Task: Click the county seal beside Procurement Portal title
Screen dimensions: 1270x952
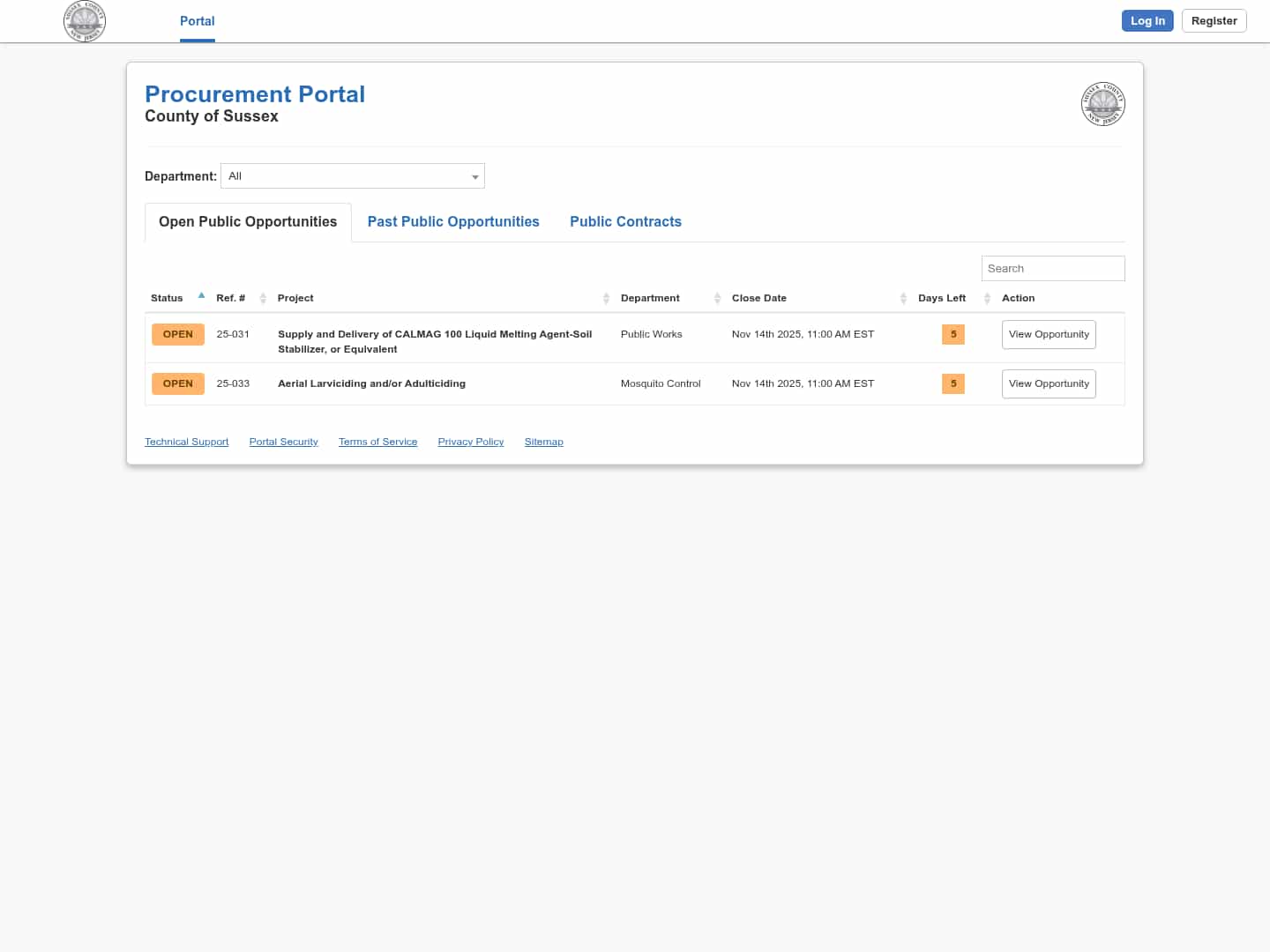Action: 1102,104
